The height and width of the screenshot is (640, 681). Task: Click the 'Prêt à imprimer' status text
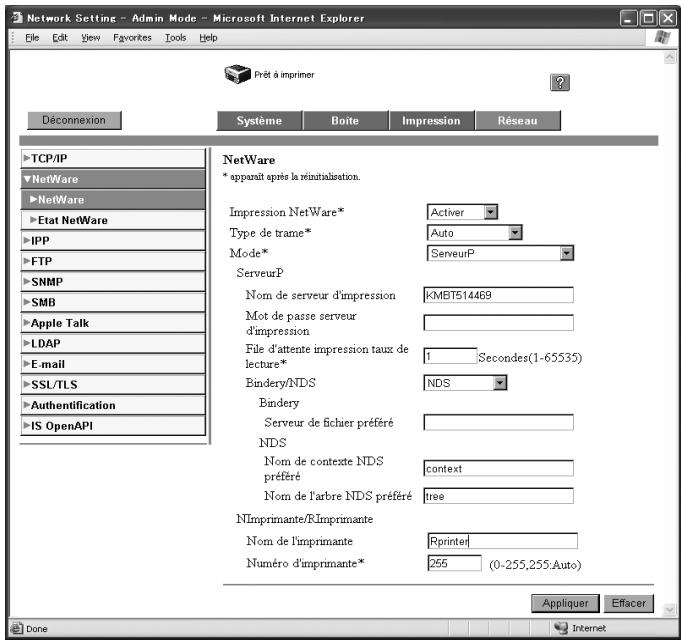click(x=284, y=75)
